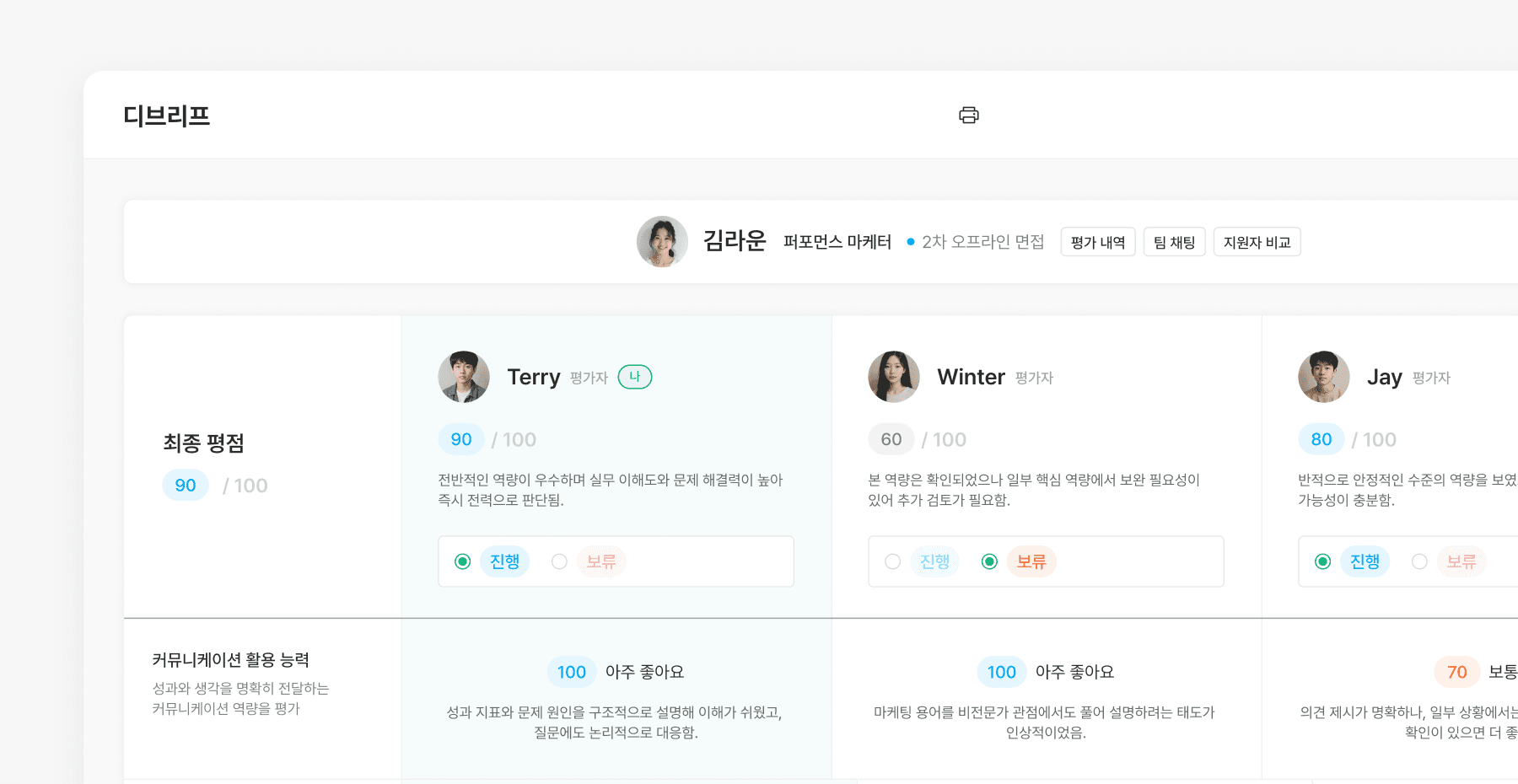1518x784 pixels.
Task: Click Winter's 60 overall score badge
Action: tap(891, 439)
